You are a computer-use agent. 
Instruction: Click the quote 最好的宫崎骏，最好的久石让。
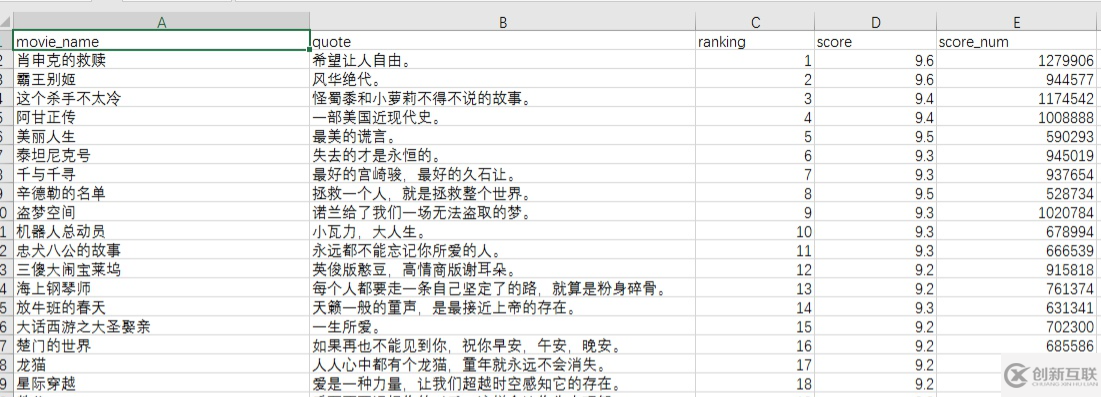503,175
